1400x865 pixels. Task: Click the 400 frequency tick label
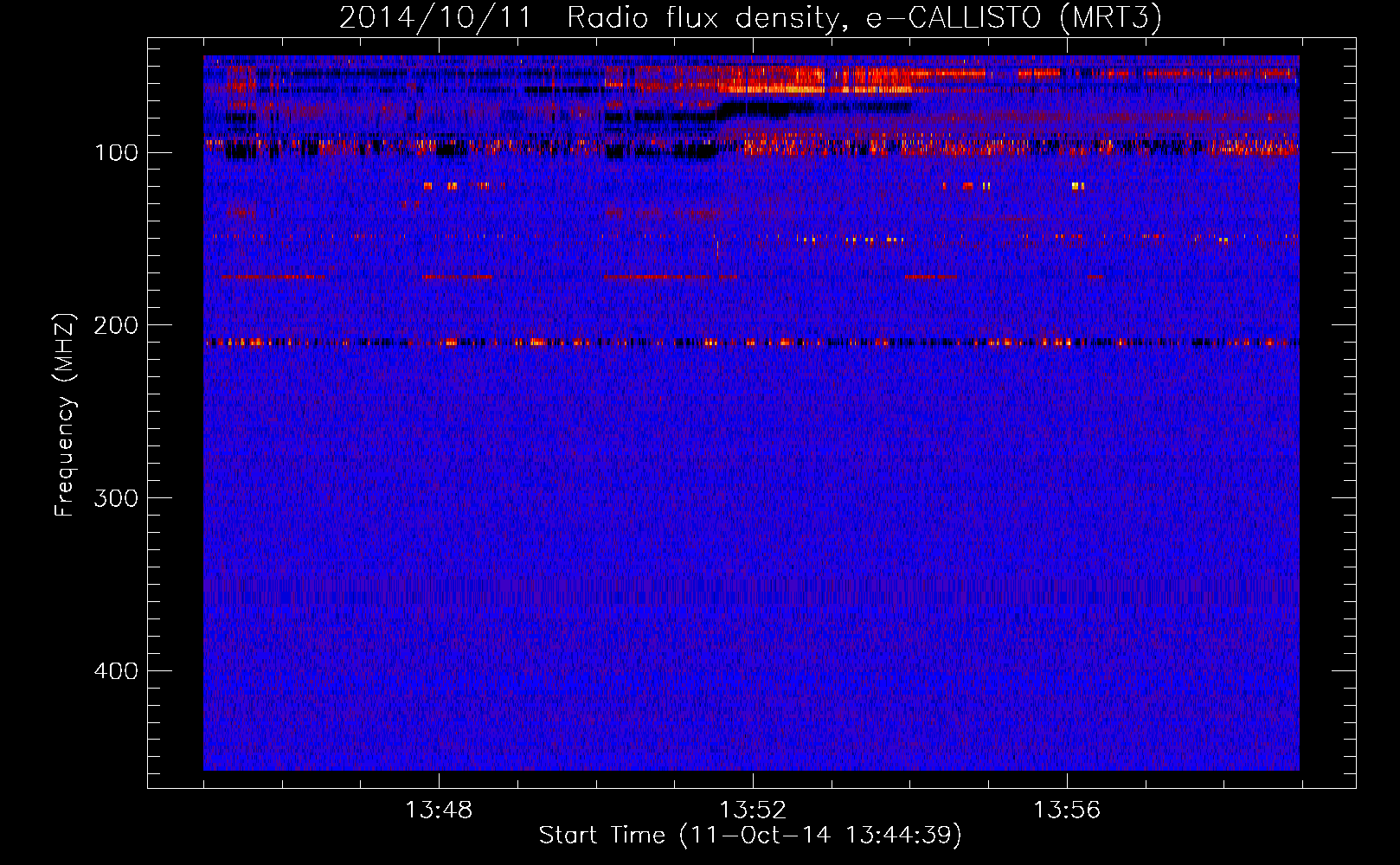(116, 671)
